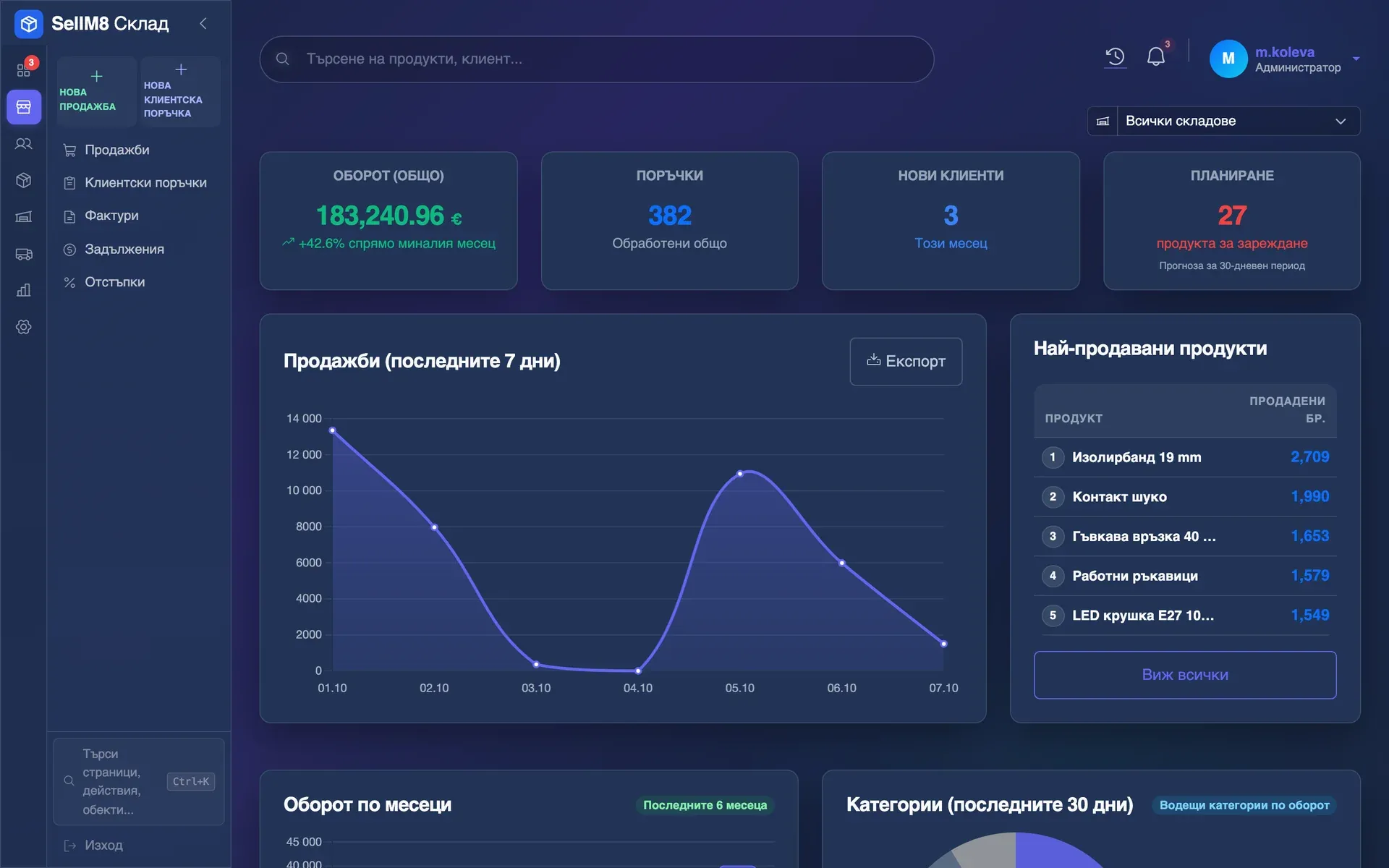Click the SellM8 cube logo icon
Viewport: 1389px width, 868px height.
pyautogui.click(x=28, y=24)
